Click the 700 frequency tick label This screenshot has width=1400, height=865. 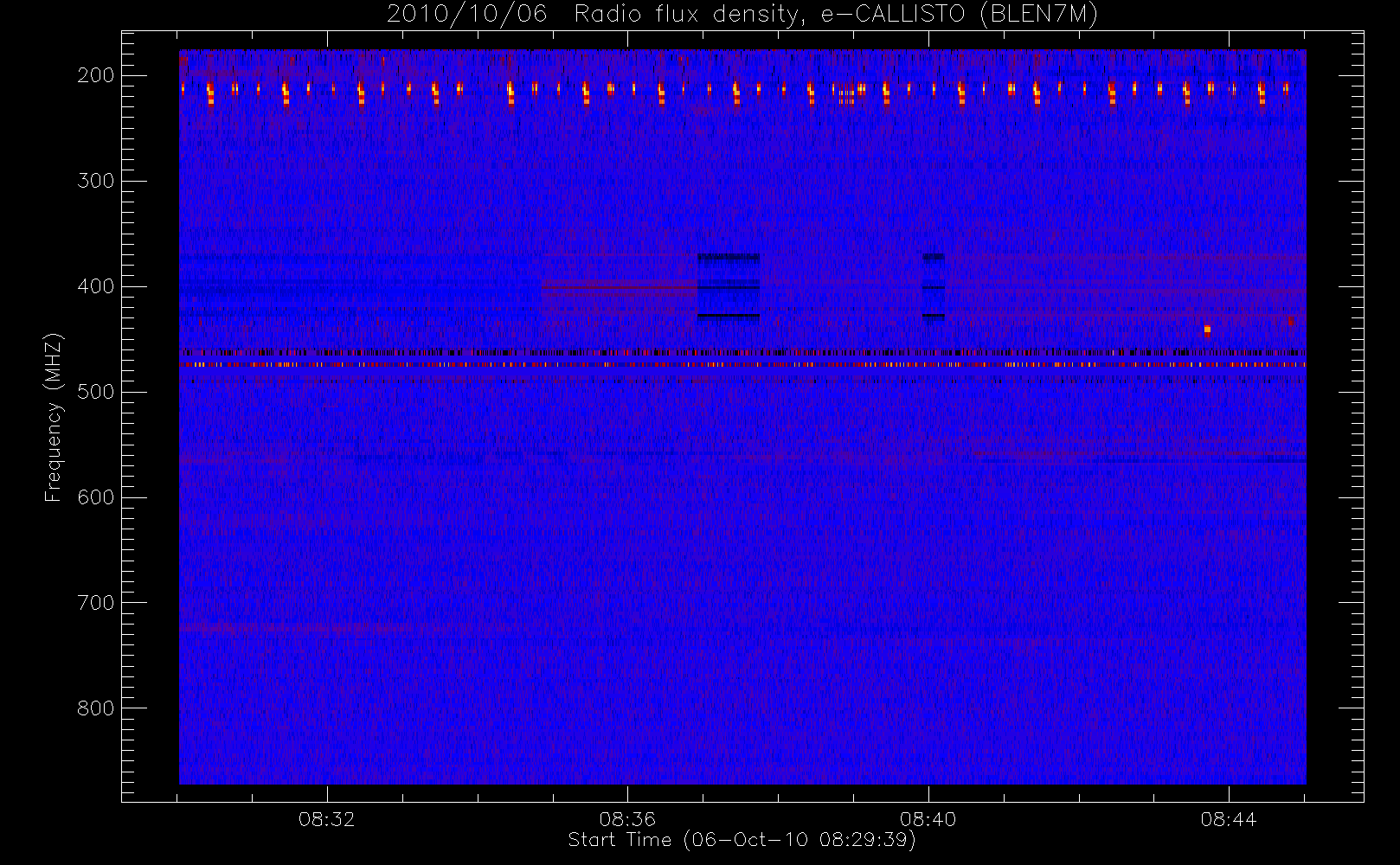[96, 603]
